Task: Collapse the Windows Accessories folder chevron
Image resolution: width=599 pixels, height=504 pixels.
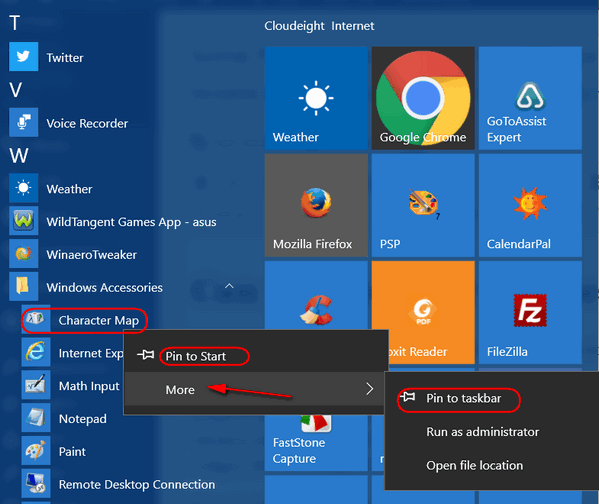Action: (229, 286)
